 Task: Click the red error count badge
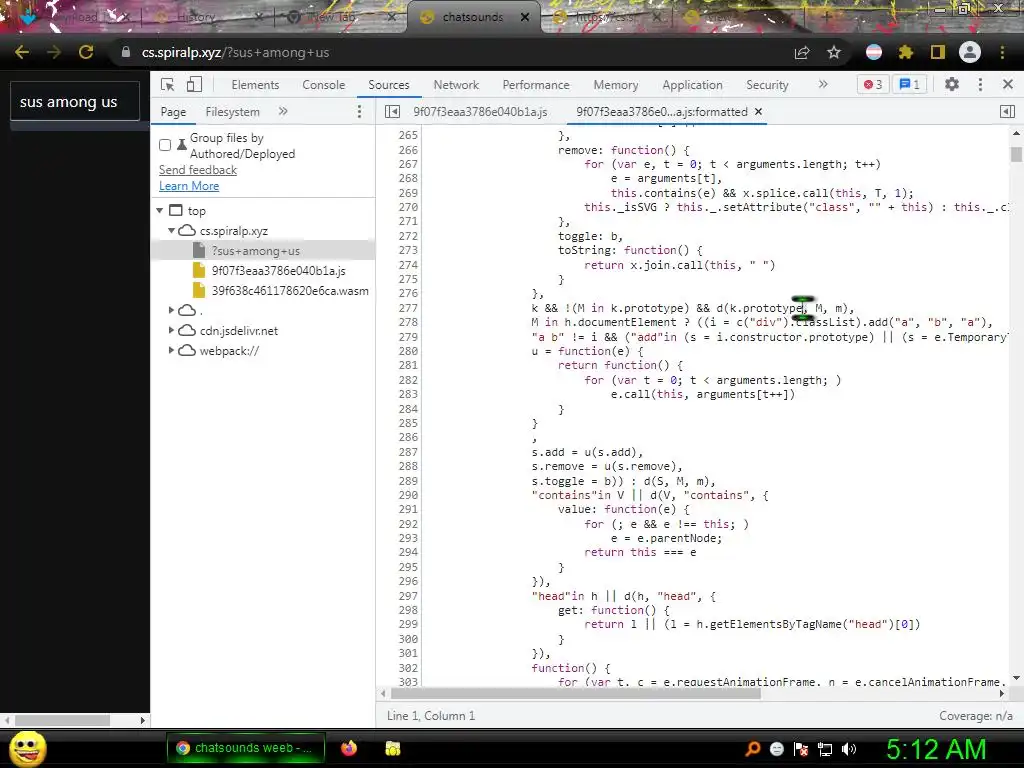872,84
